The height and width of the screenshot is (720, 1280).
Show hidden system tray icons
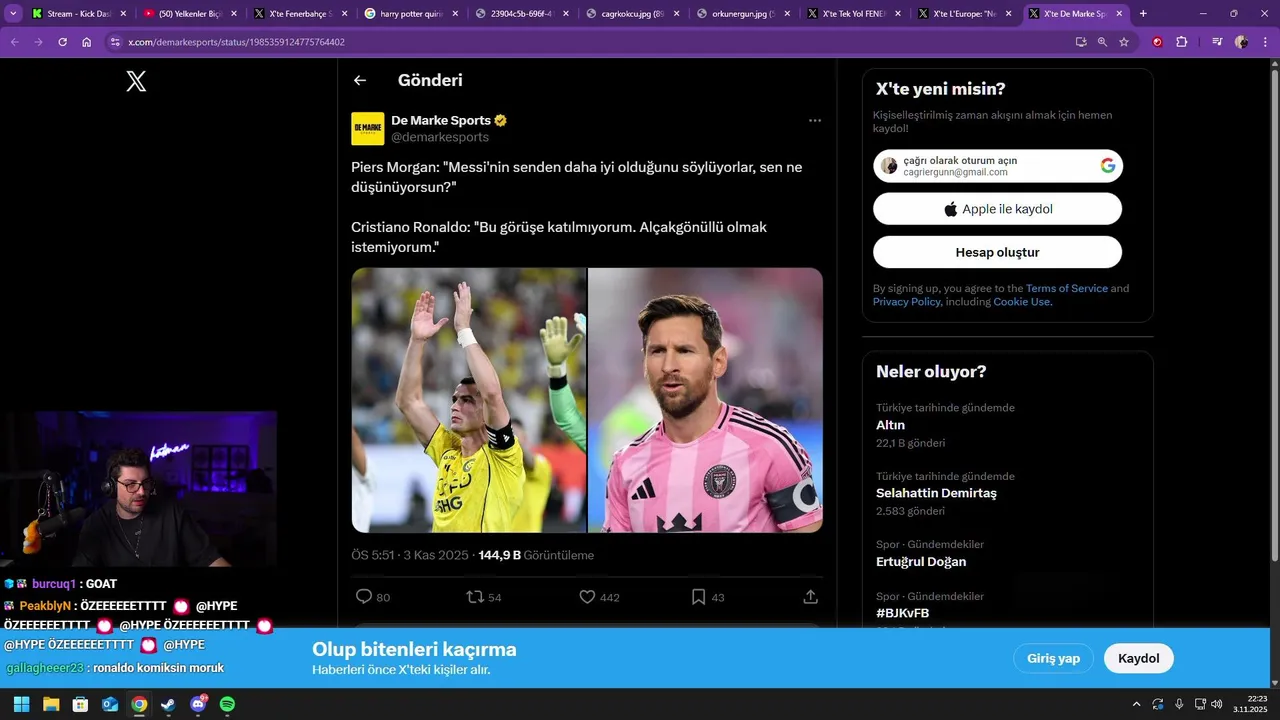pyautogui.click(x=1136, y=704)
